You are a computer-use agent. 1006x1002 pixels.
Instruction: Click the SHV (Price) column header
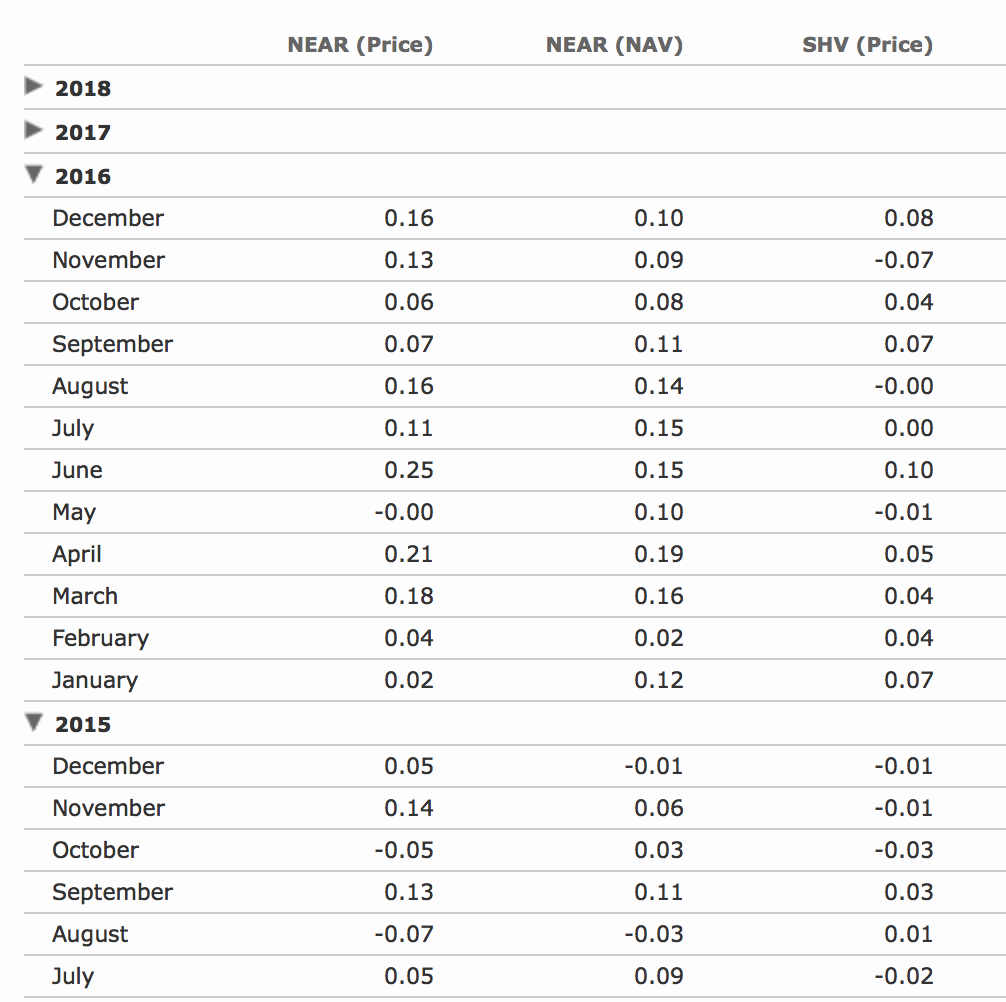[867, 45]
